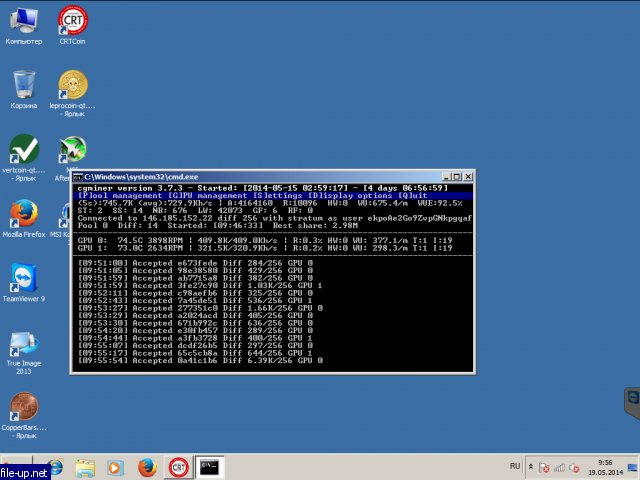Select the TeamViewer 9 desktop icon
640x480 pixels.
(x=24, y=282)
